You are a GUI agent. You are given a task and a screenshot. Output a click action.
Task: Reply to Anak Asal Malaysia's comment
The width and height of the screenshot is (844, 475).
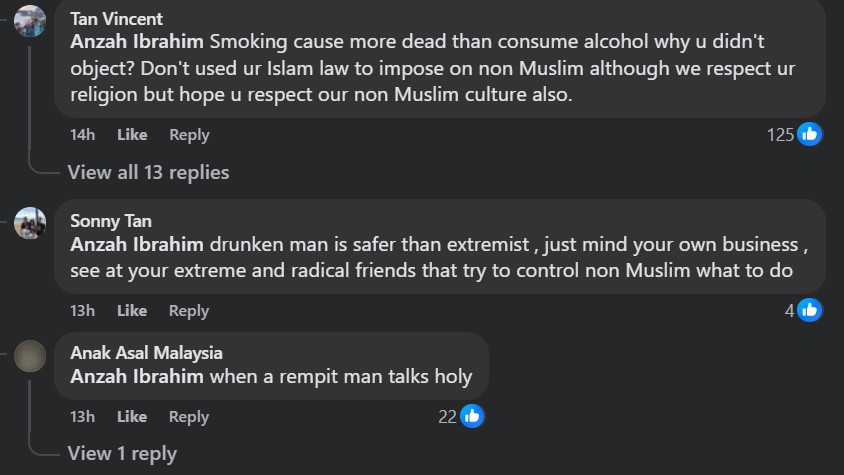point(189,417)
